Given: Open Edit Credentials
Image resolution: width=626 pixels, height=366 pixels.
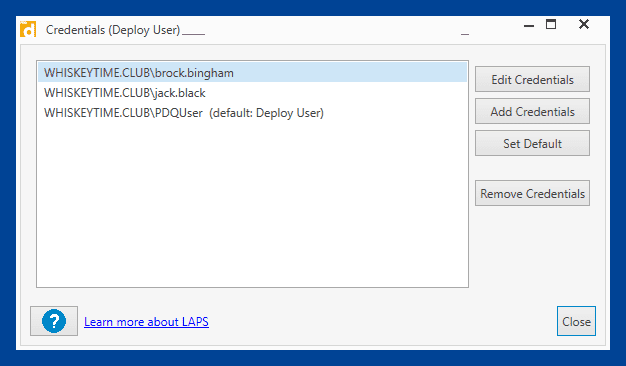Looking at the screenshot, I should pos(532,79).
